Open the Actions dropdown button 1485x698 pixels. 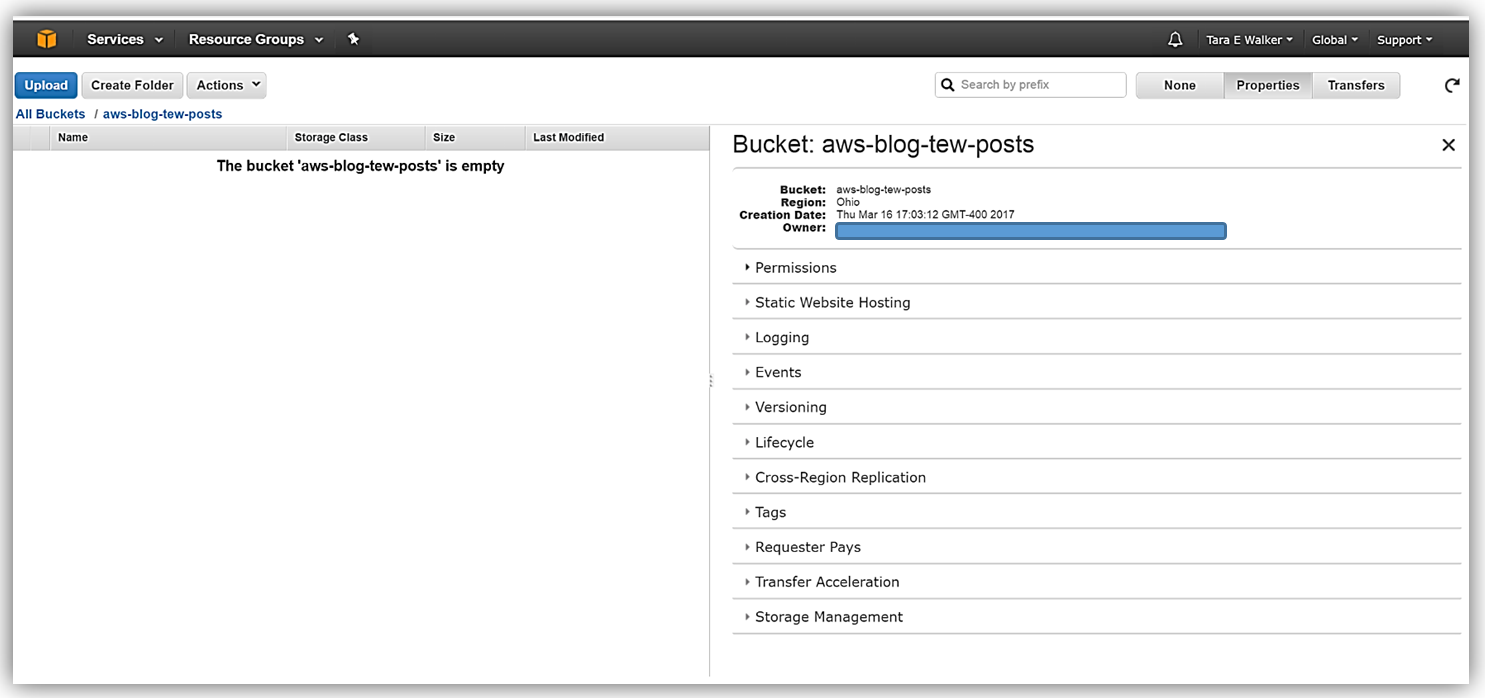227,85
